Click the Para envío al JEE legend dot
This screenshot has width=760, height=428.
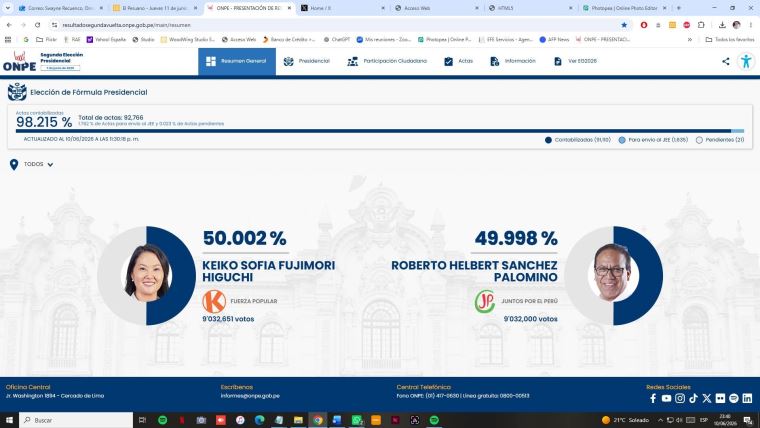pos(622,140)
